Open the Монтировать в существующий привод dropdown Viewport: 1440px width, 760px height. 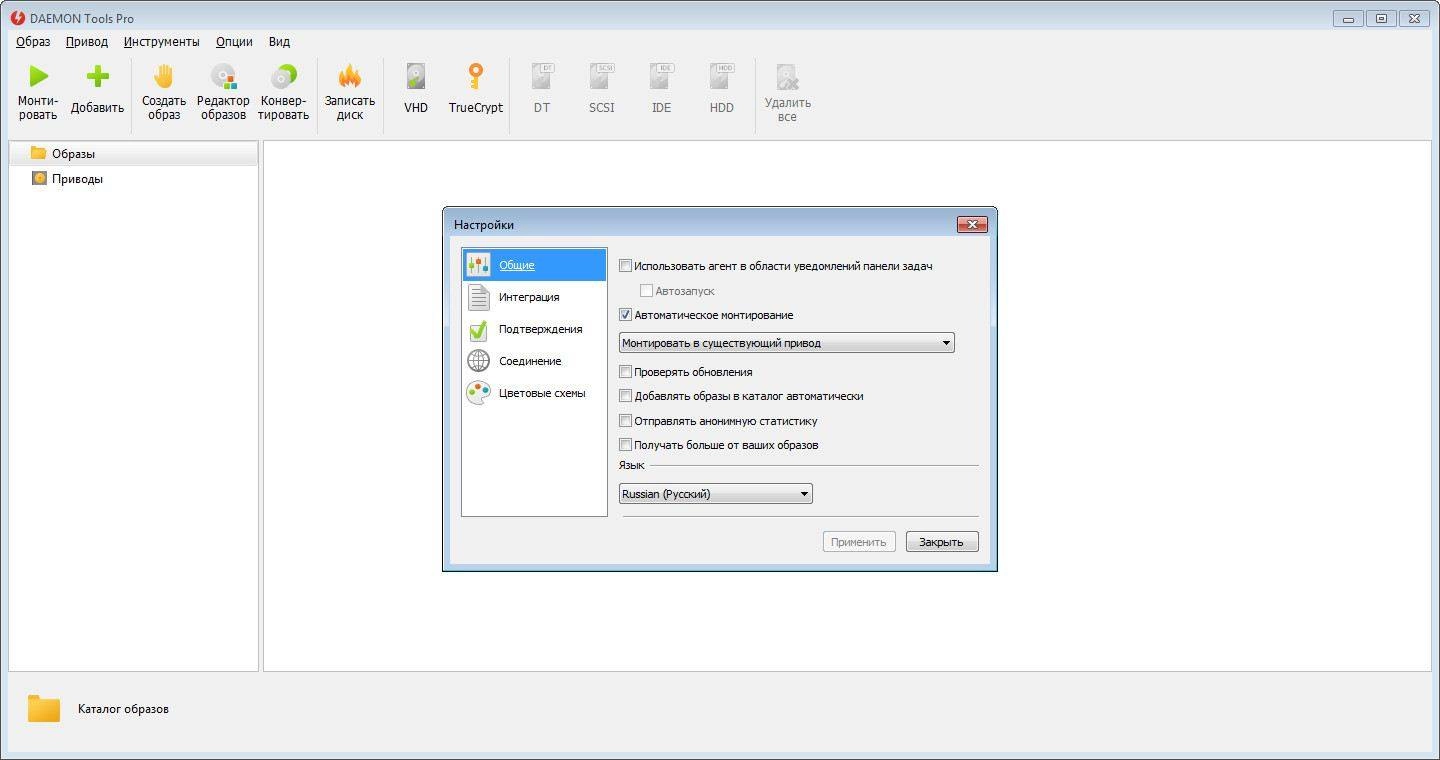tap(787, 343)
